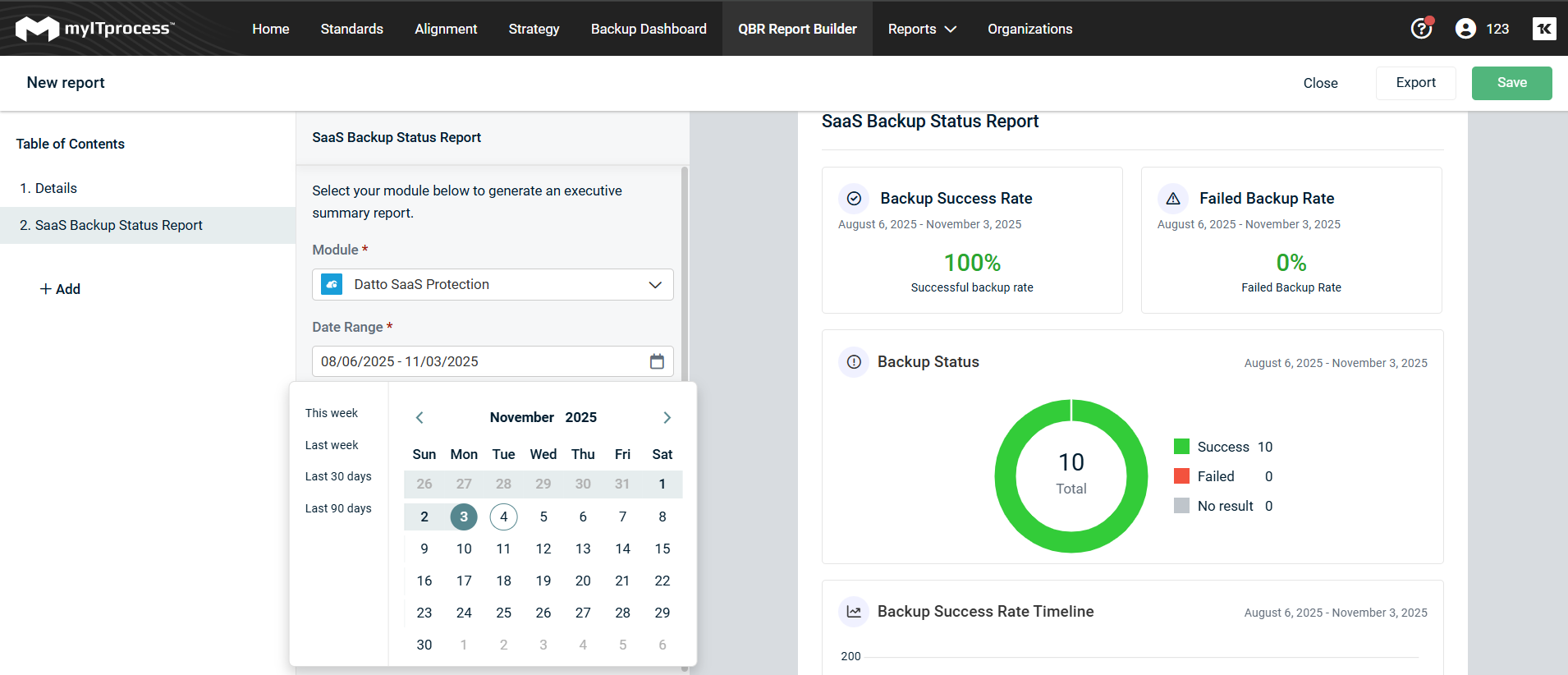
Task: Navigate to the Standards menu item
Action: click(351, 29)
